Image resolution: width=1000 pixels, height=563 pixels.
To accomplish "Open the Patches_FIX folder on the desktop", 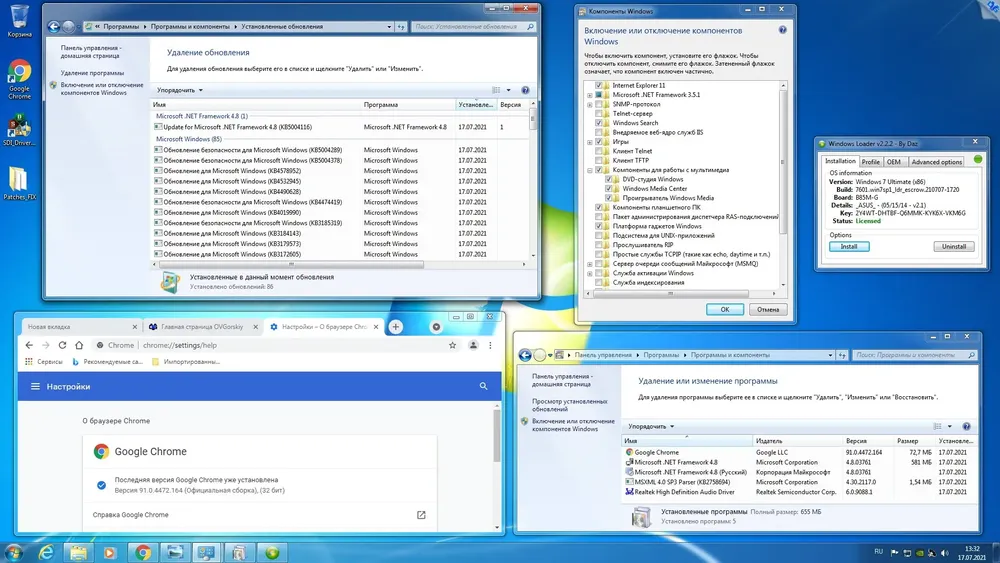I will 18,183.
